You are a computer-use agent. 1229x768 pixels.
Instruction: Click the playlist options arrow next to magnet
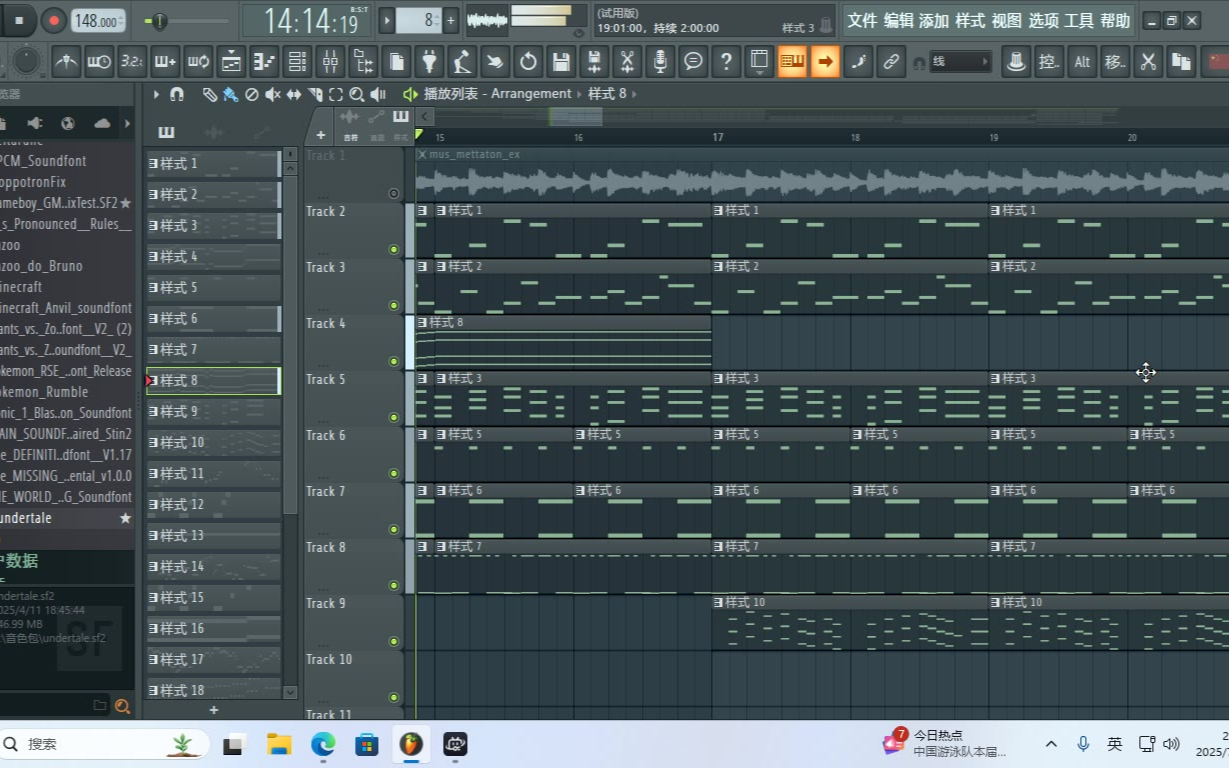click(x=156, y=94)
